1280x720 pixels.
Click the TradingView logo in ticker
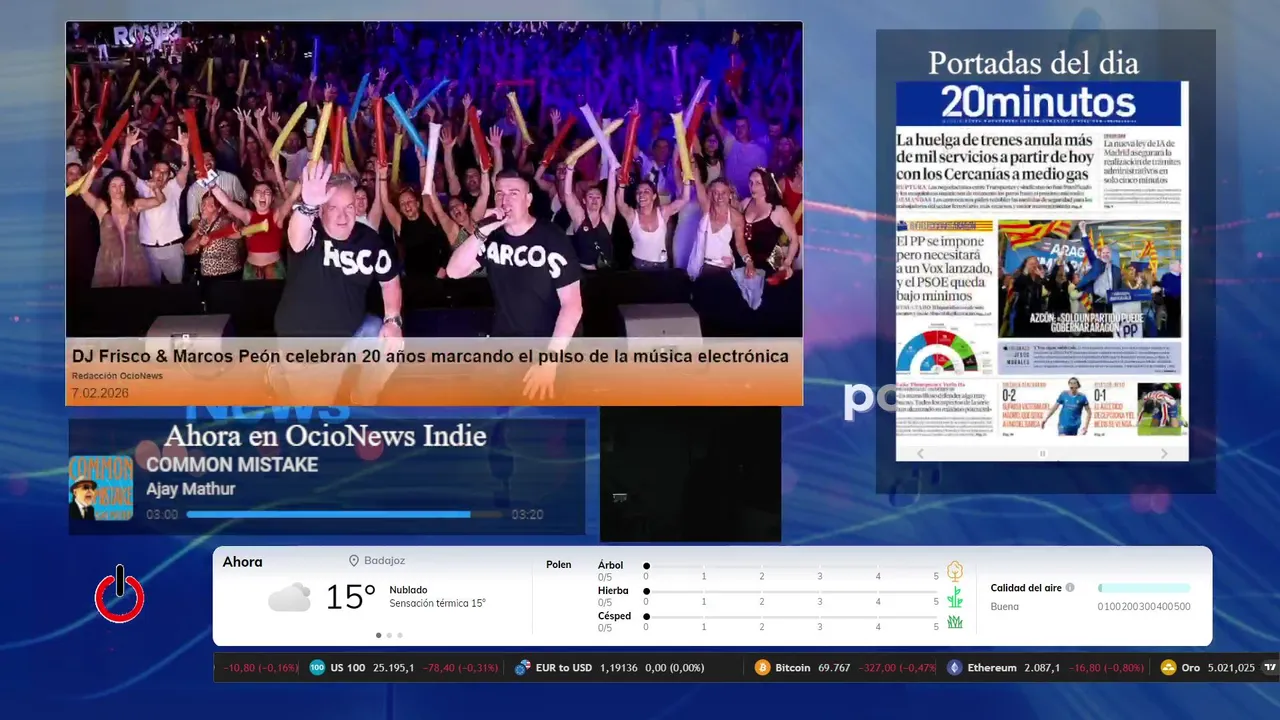tap(1270, 667)
